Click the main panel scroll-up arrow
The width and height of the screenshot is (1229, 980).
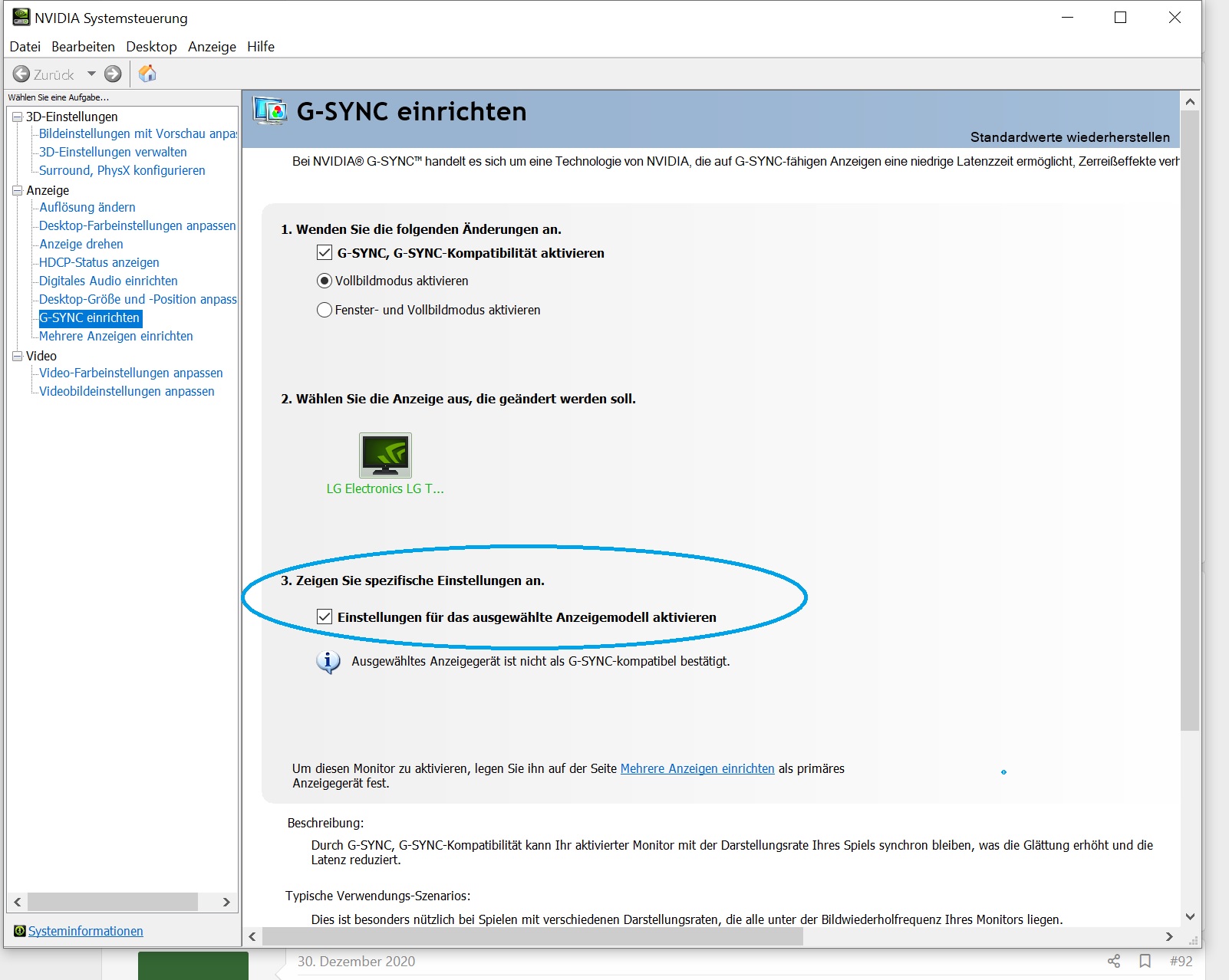pos(1190,101)
